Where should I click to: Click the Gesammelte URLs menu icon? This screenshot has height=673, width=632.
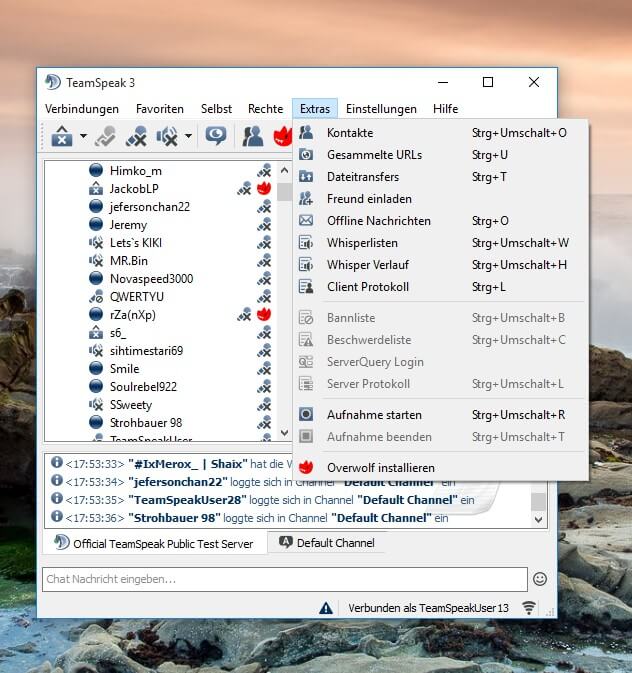click(x=306, y=155)
